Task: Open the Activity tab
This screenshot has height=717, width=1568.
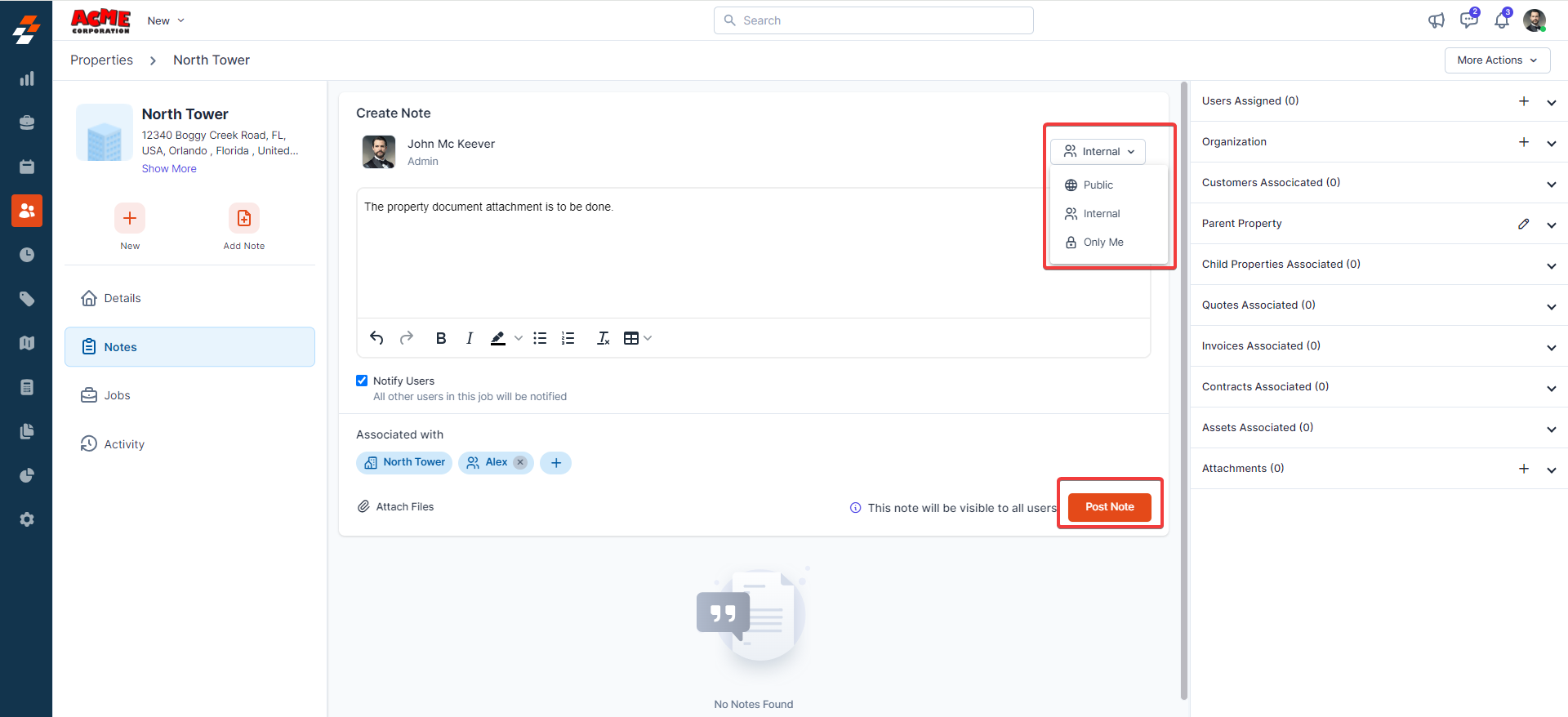Action: (x=189, y=444)
